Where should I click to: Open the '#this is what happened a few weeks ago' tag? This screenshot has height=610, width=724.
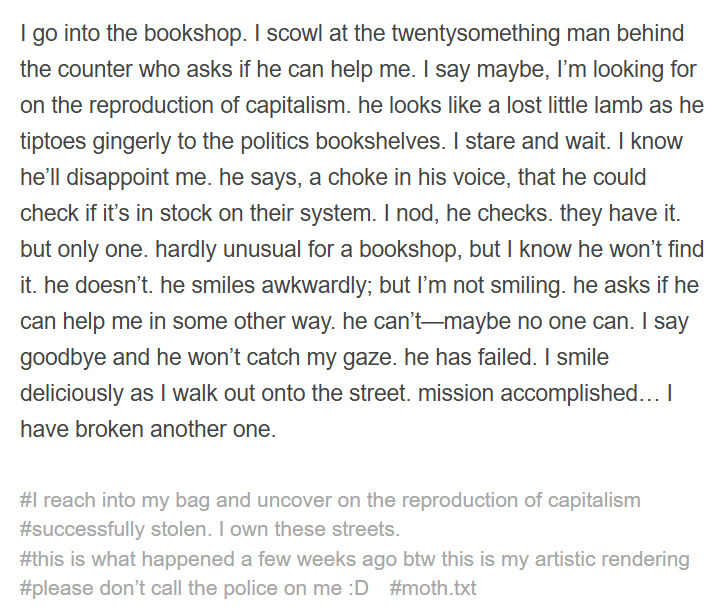coord(355,559)
